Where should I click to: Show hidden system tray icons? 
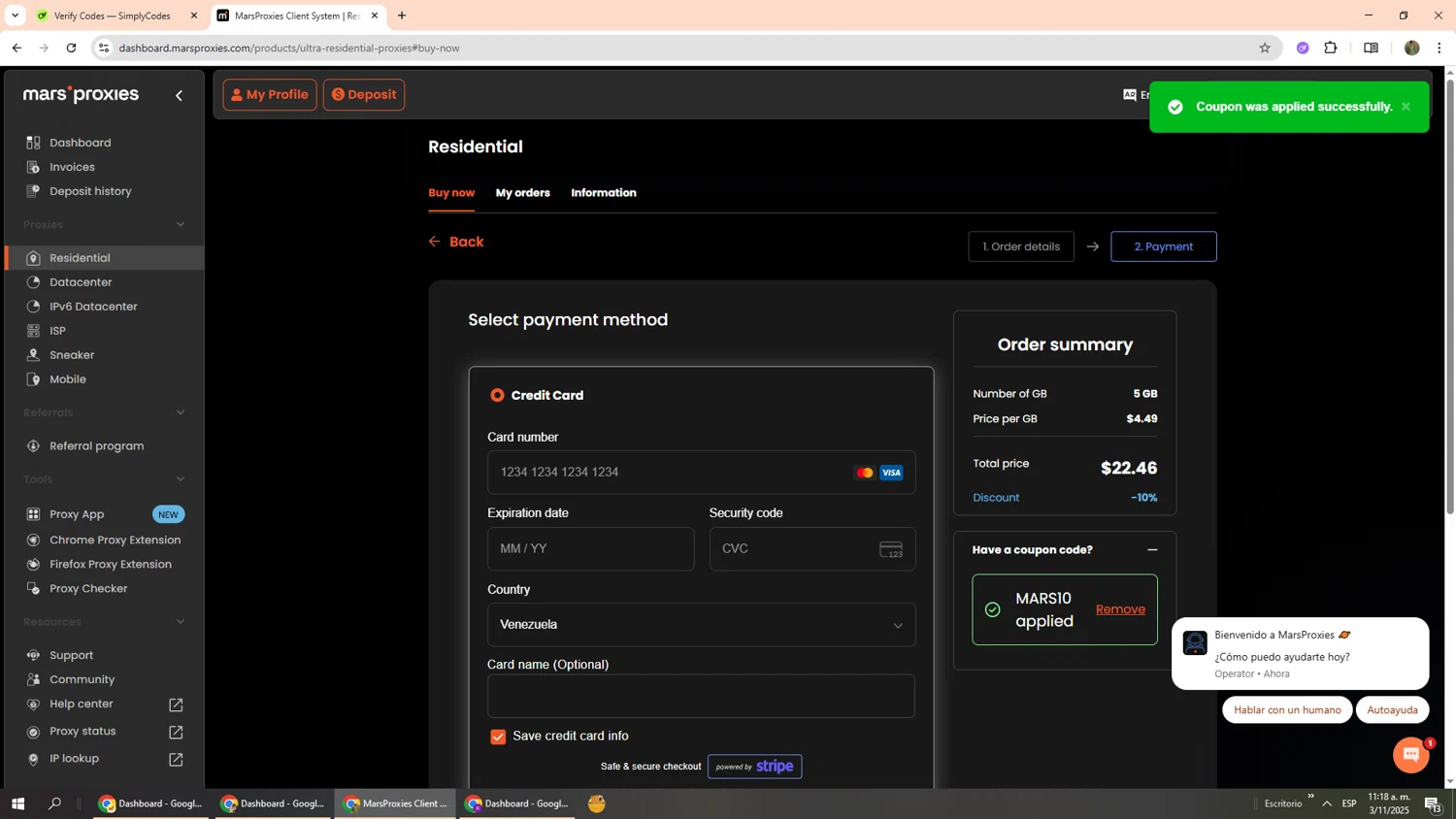(1327, 803)
